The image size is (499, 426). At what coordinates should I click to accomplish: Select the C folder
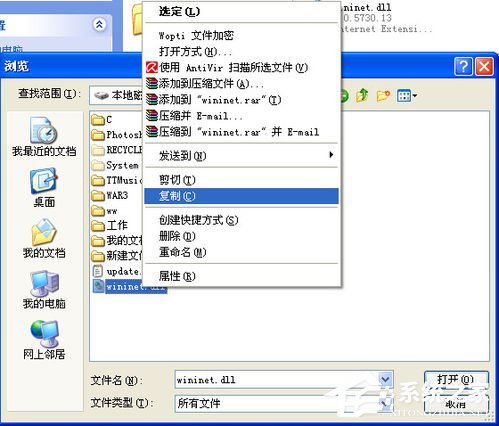102,119
